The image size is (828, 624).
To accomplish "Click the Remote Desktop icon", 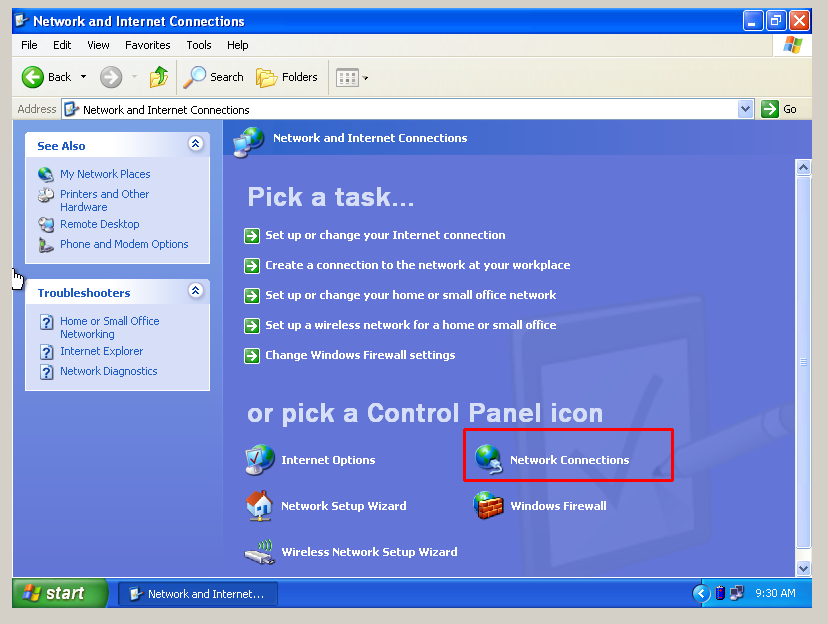I will [x=46, y=225].
